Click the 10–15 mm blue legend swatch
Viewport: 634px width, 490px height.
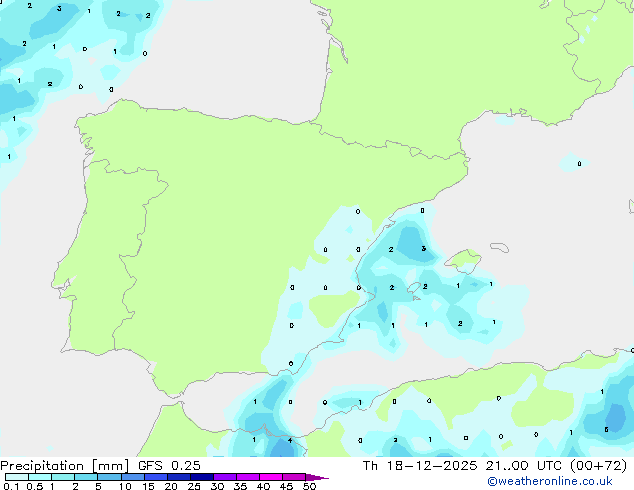tap(133, 477)
